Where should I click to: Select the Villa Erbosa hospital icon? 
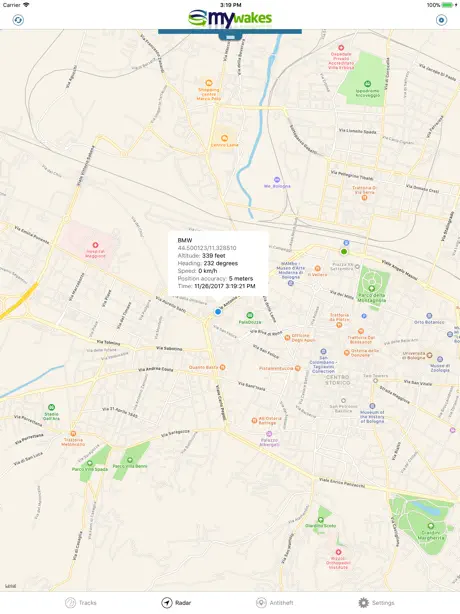point(341,48)
